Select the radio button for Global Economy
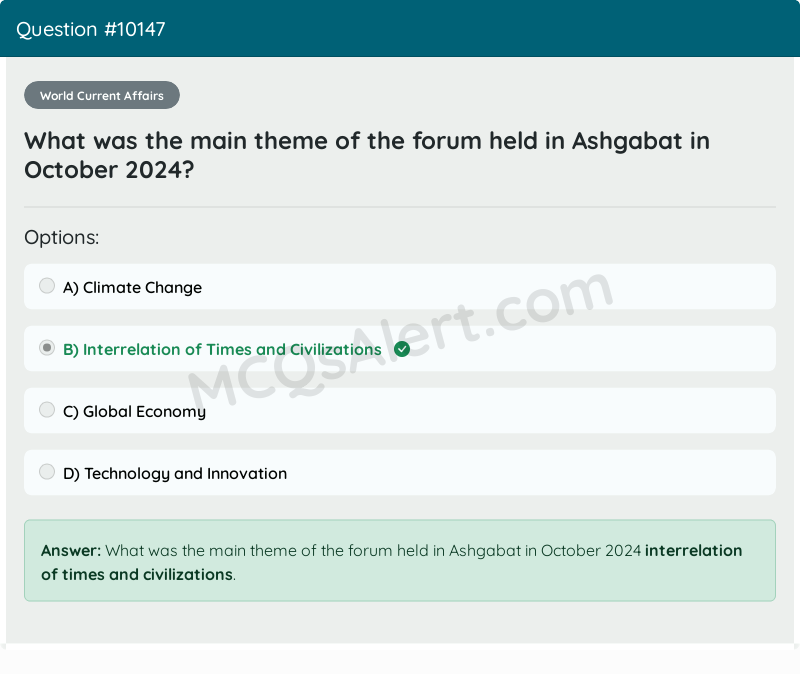Viewport: 800px width, 674px height. tap(46, 409)
